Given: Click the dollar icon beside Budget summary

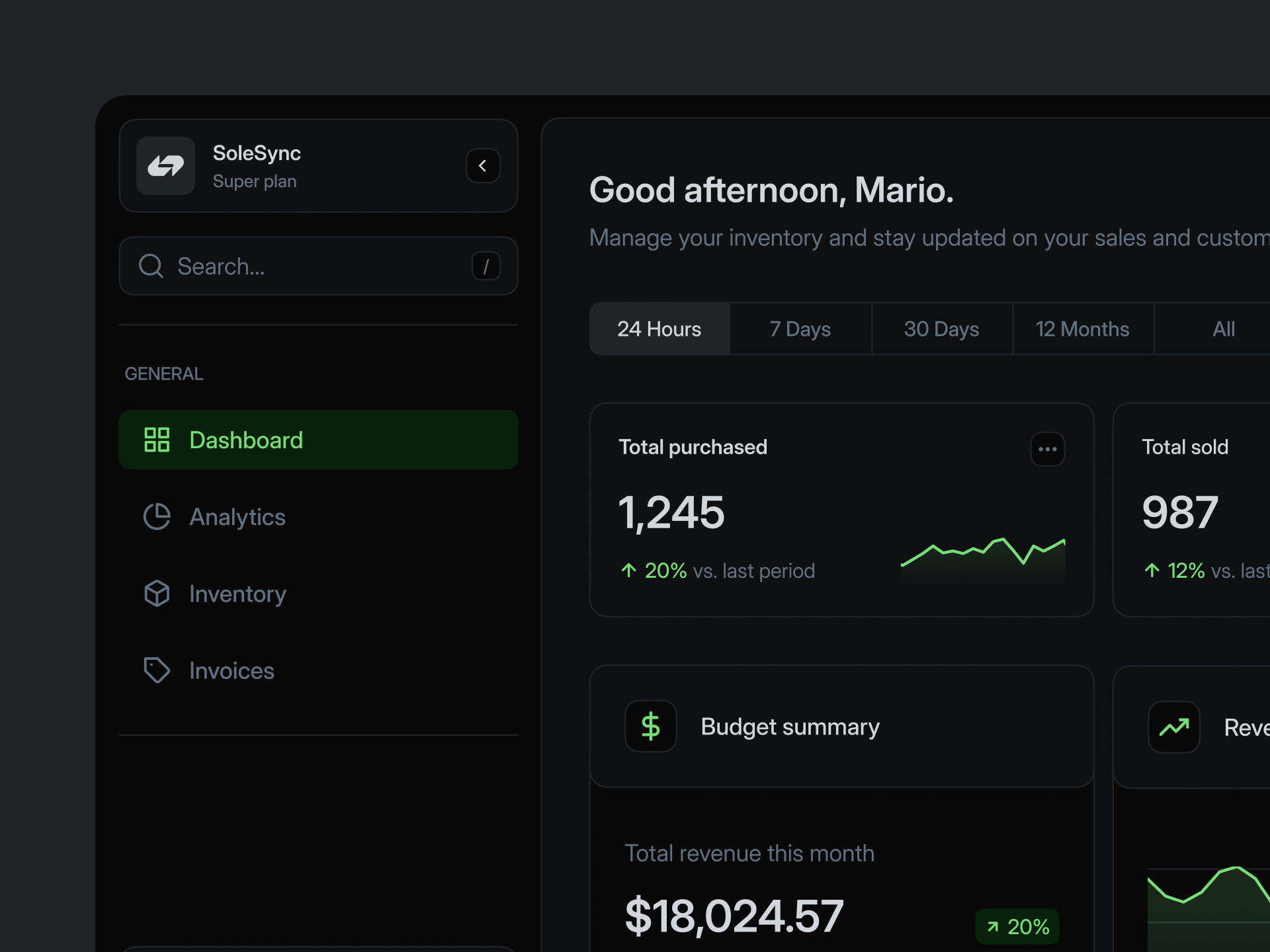Looking at the screenshot, I should coord(650,726).
